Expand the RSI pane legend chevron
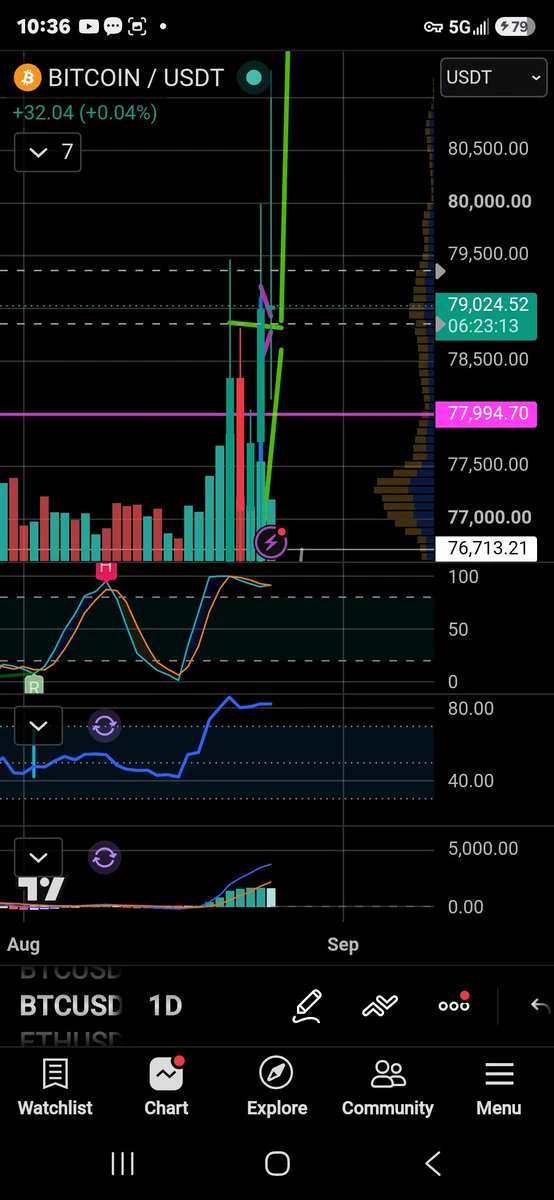 [38, 725]
